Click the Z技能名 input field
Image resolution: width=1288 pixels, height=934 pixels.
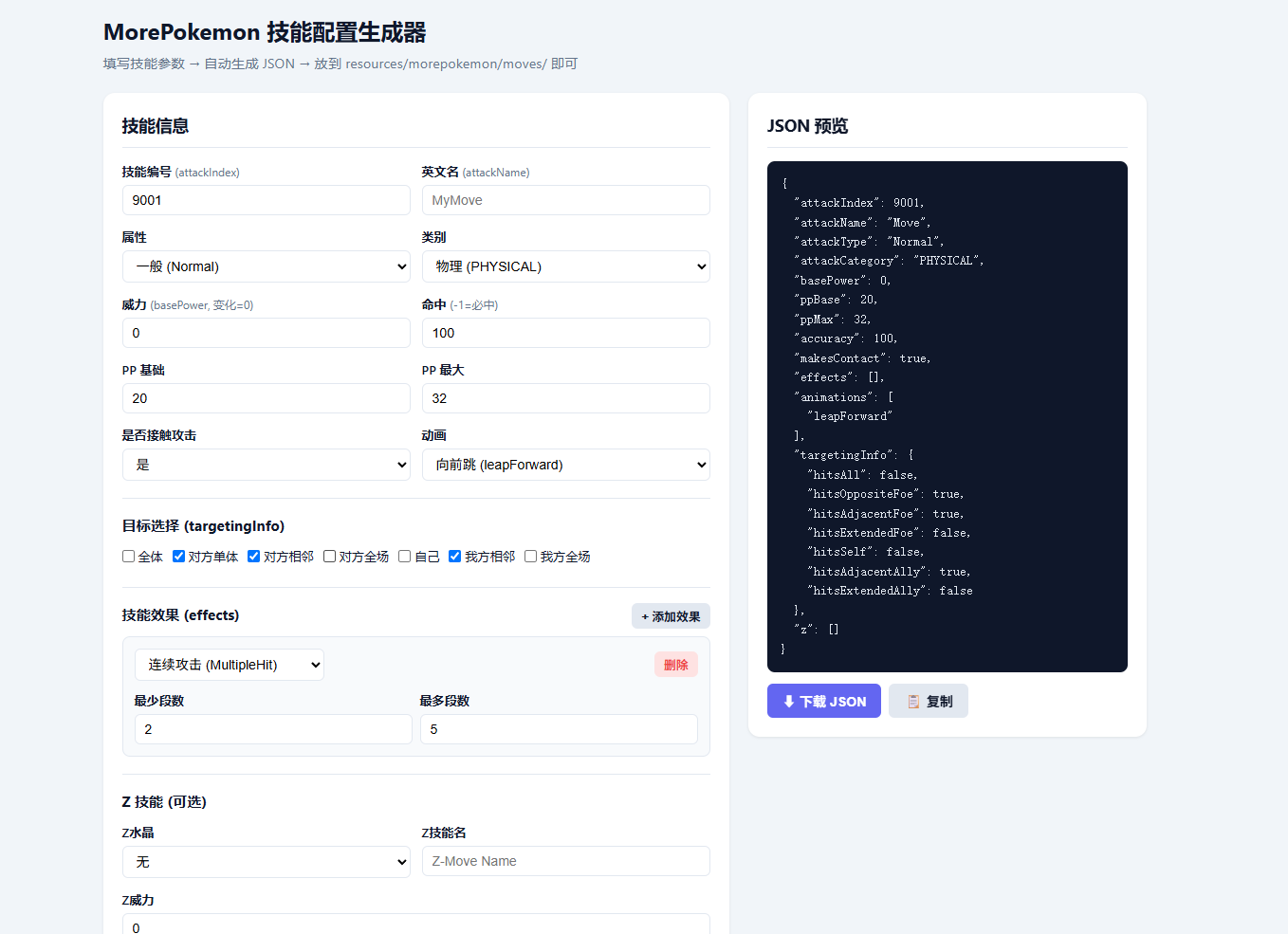click(x=566, y=861)
